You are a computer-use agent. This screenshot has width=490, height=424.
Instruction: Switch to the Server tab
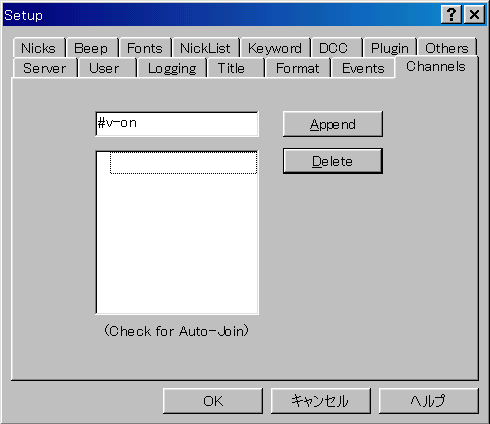pos(45,68)
